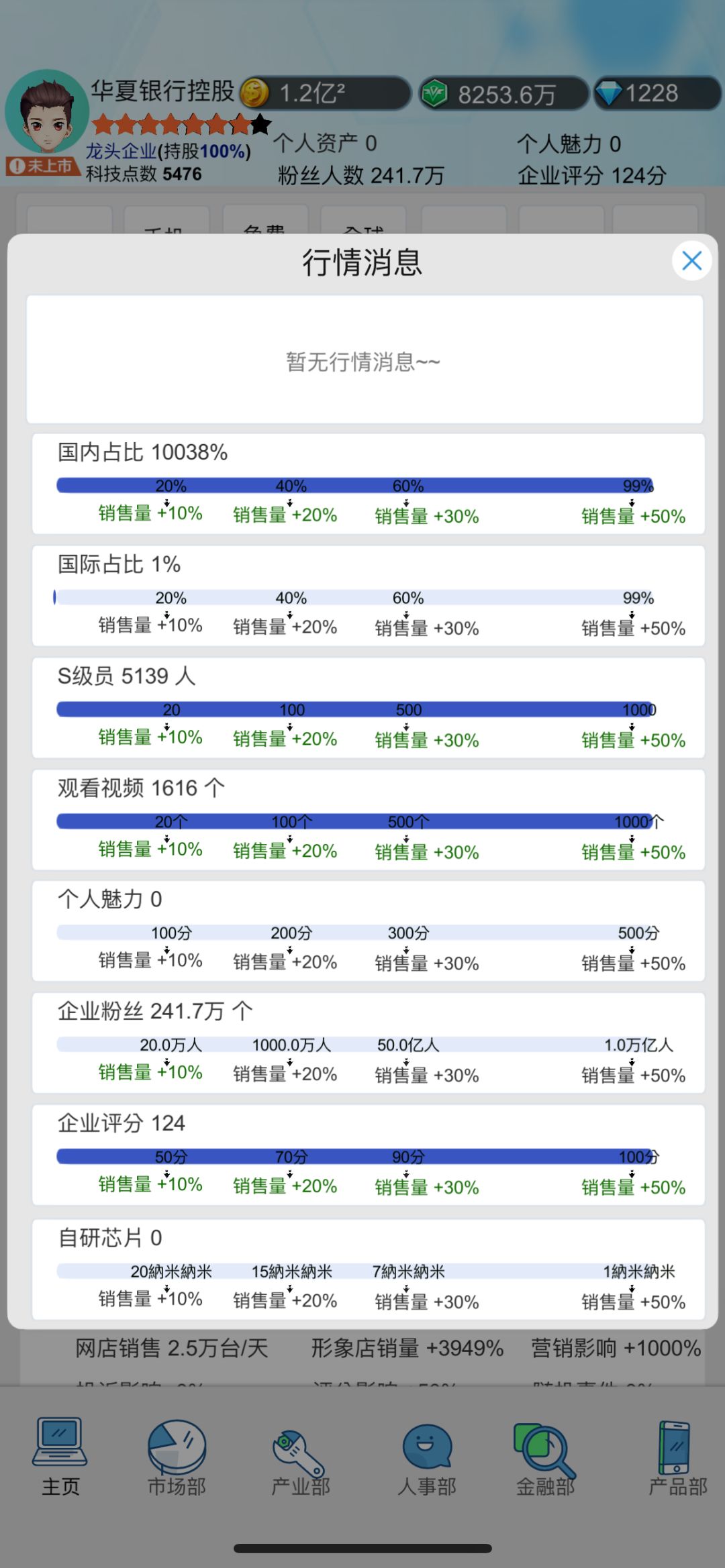Select the 自研芯片 0 row

point(369,1269)
